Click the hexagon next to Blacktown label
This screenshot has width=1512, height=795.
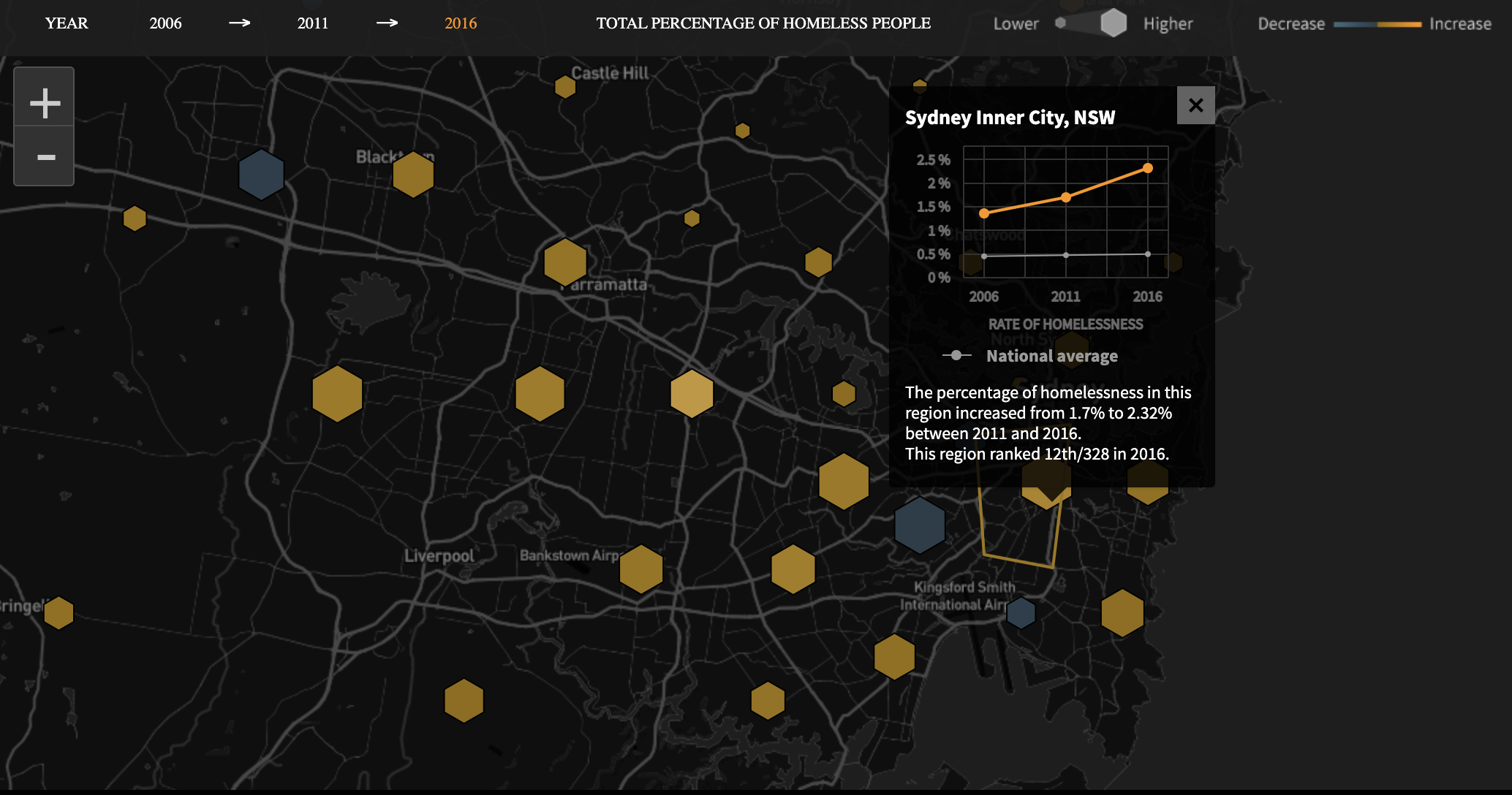click(413, 175)
